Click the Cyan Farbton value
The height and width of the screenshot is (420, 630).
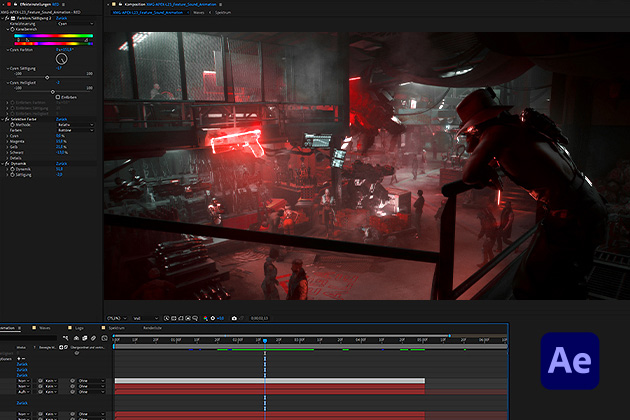point(65,50)
